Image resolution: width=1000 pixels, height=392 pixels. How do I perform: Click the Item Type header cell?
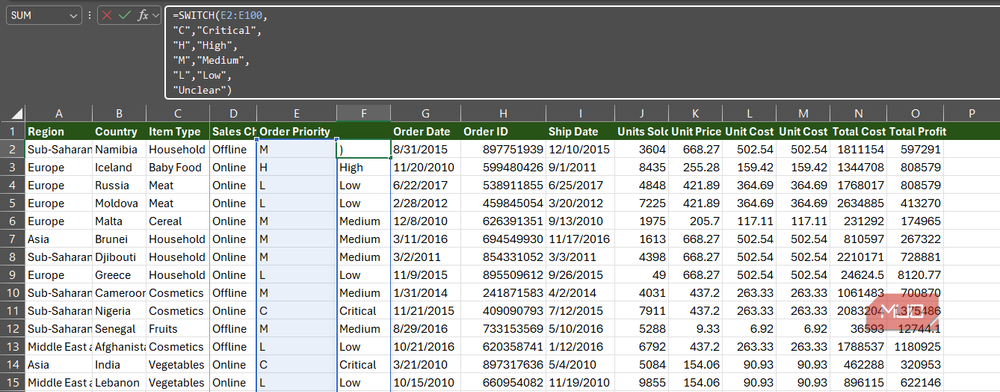click(x=178, y=131)
